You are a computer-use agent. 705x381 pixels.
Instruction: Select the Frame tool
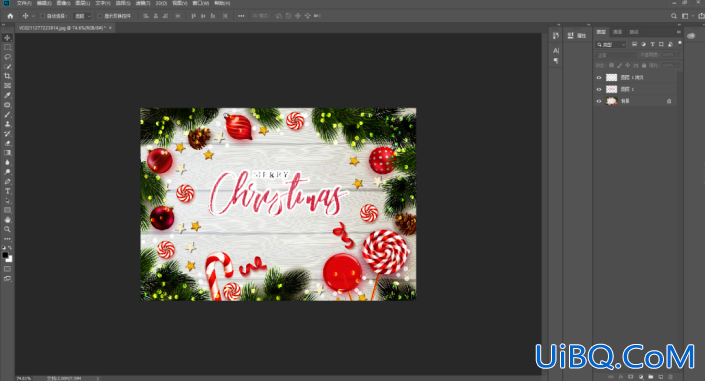pyautogui.click(x=7, y=85)
